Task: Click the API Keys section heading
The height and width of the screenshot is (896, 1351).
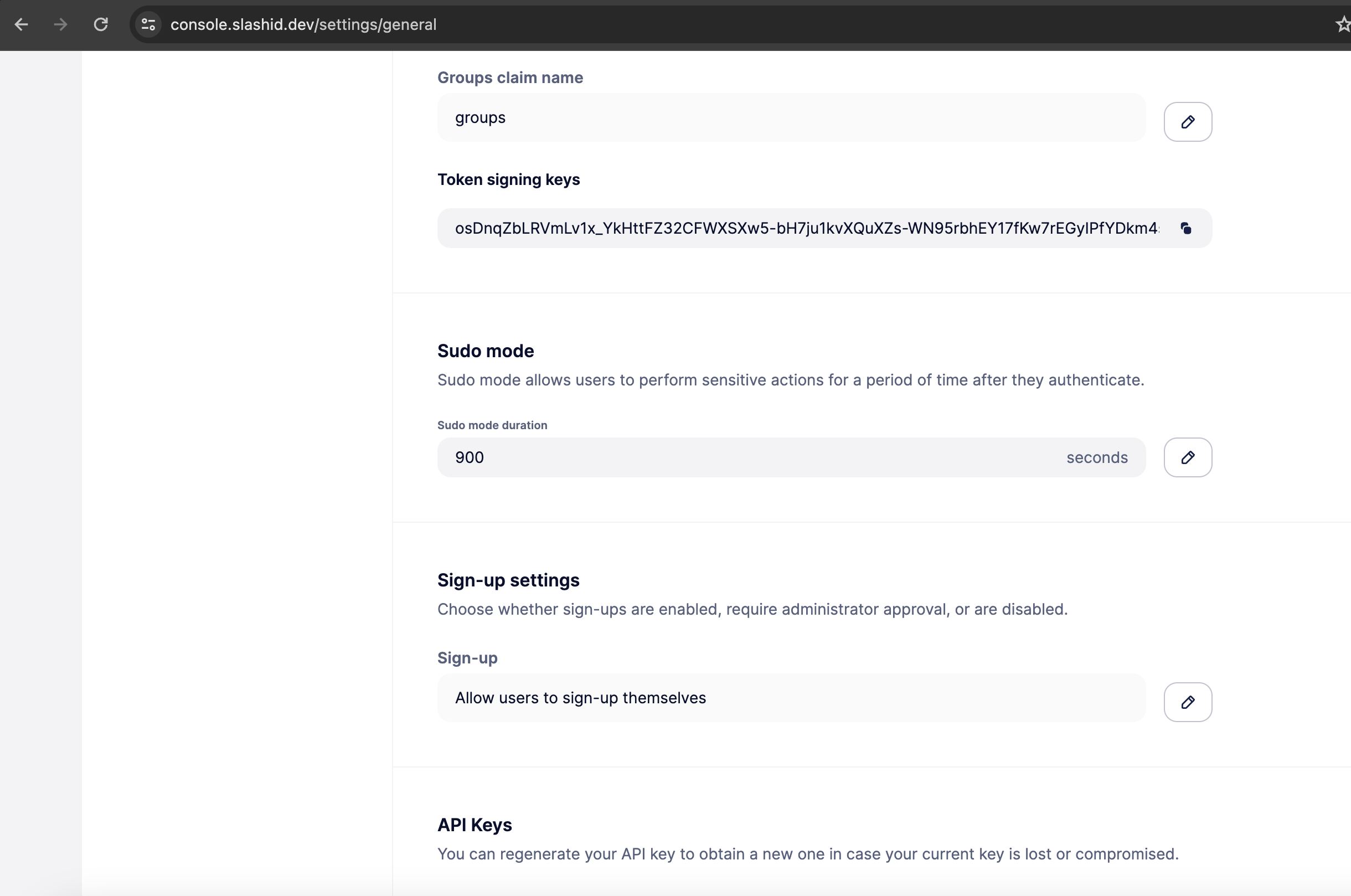Action: pos(474,825)
